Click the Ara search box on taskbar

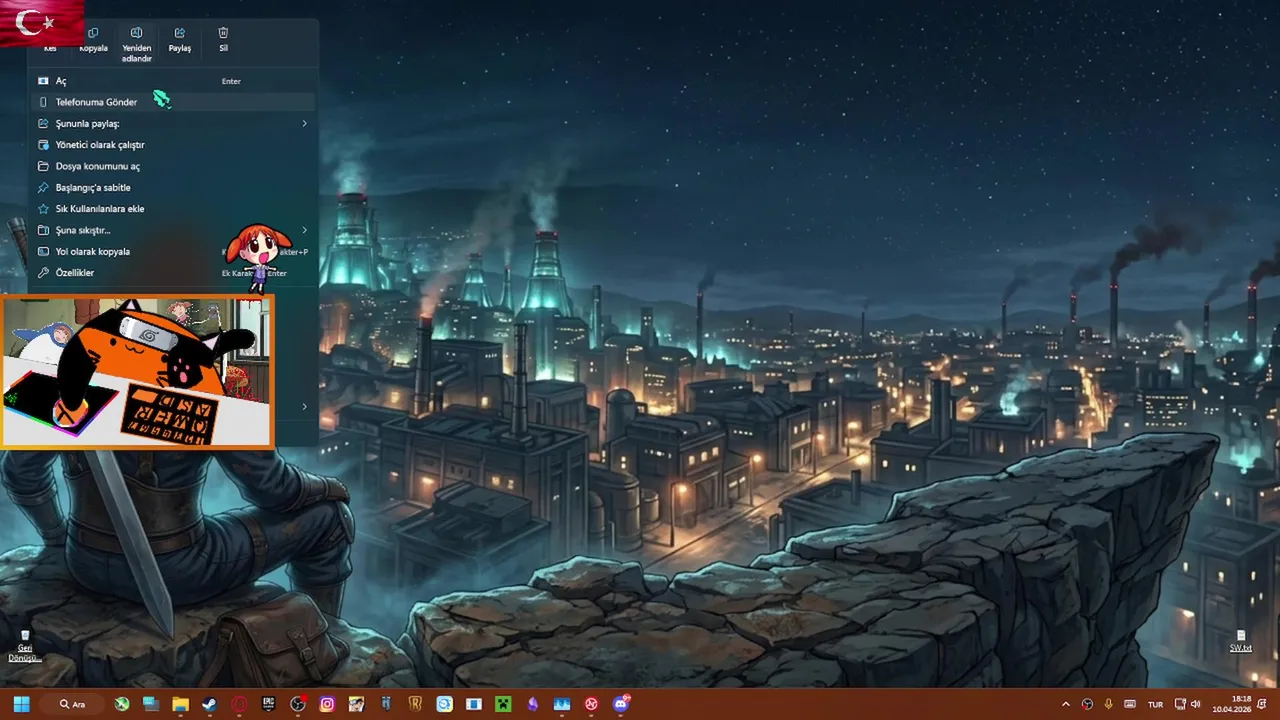pyautogui.click(x=73, y=704)
